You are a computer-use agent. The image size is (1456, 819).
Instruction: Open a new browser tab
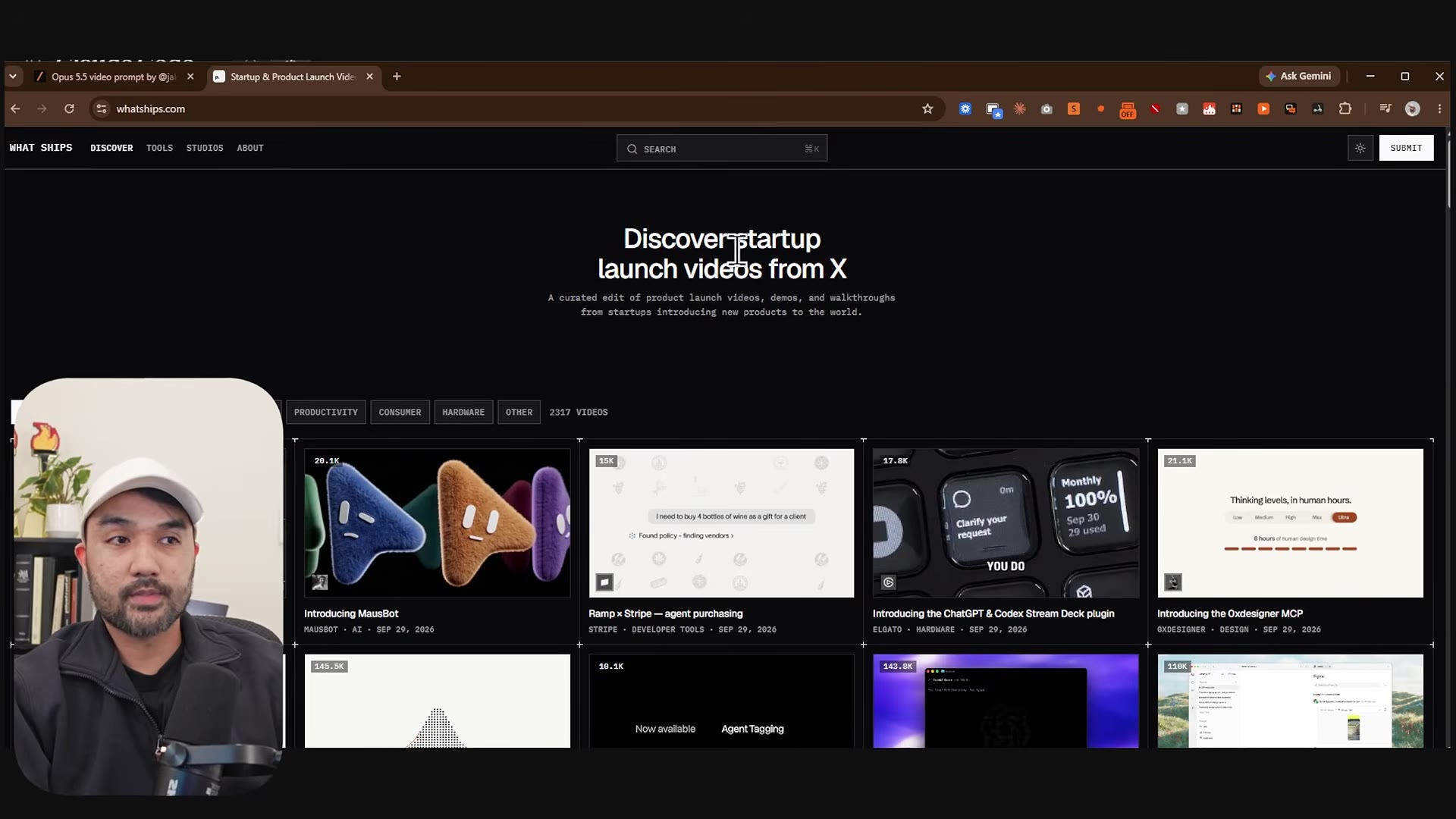(x=397, y=77)
